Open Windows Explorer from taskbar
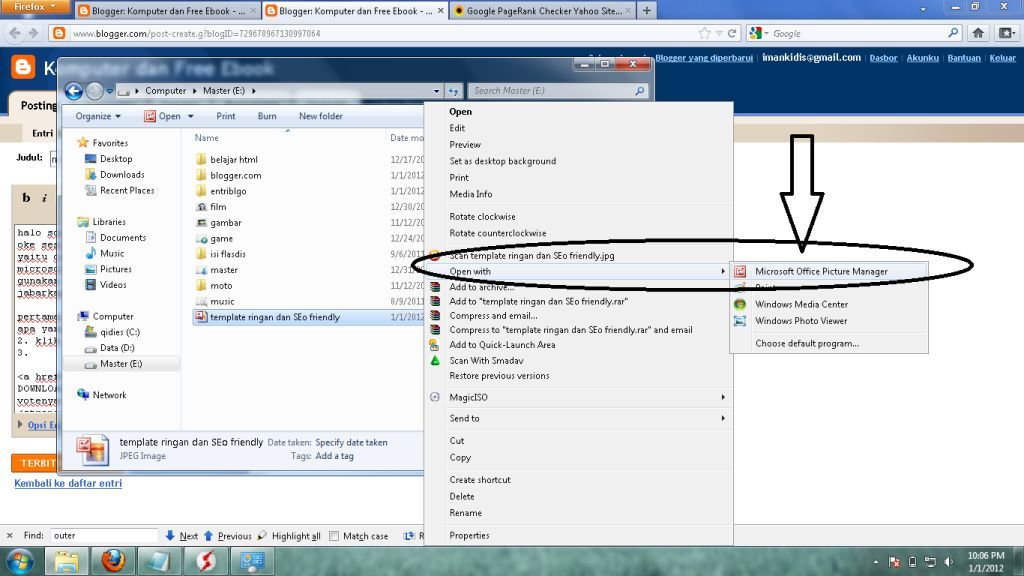Viewport: 1024px width, 576px height. pyautogui.click(x=67, y=561)
